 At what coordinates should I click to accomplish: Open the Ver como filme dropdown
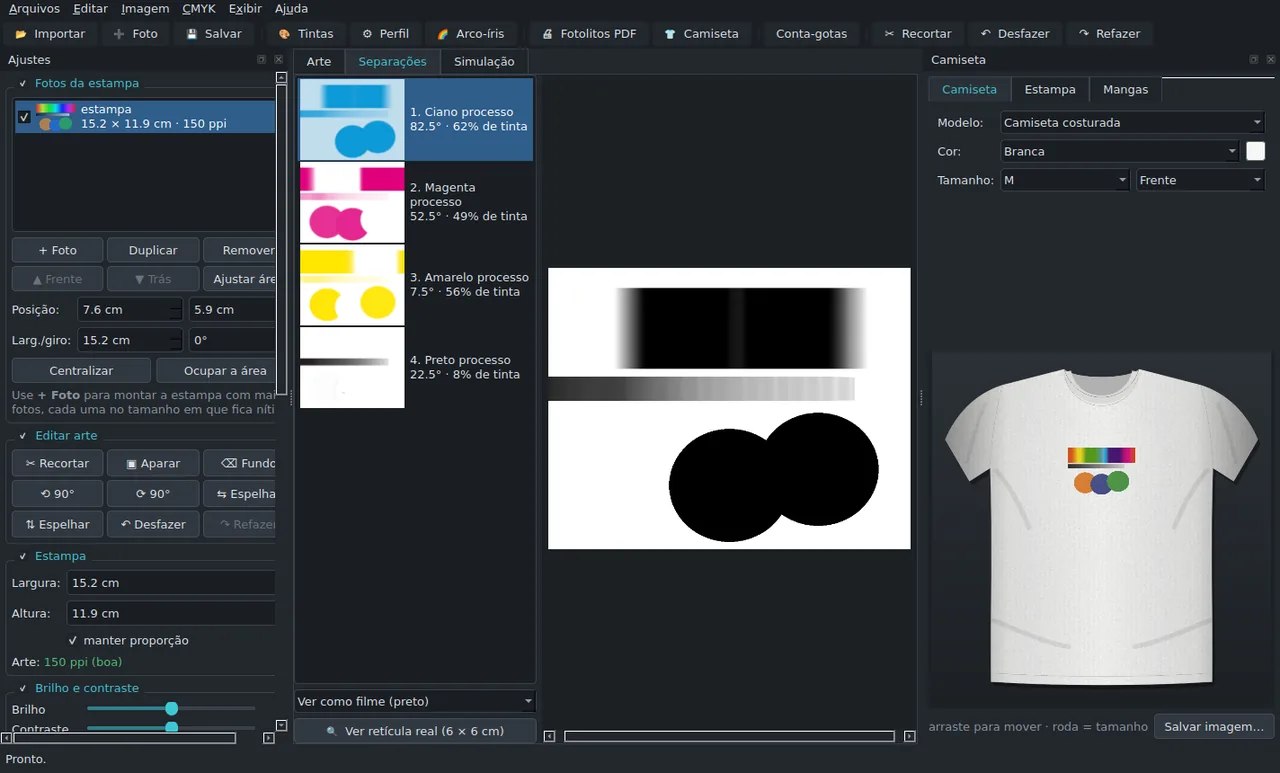[415, 701]
